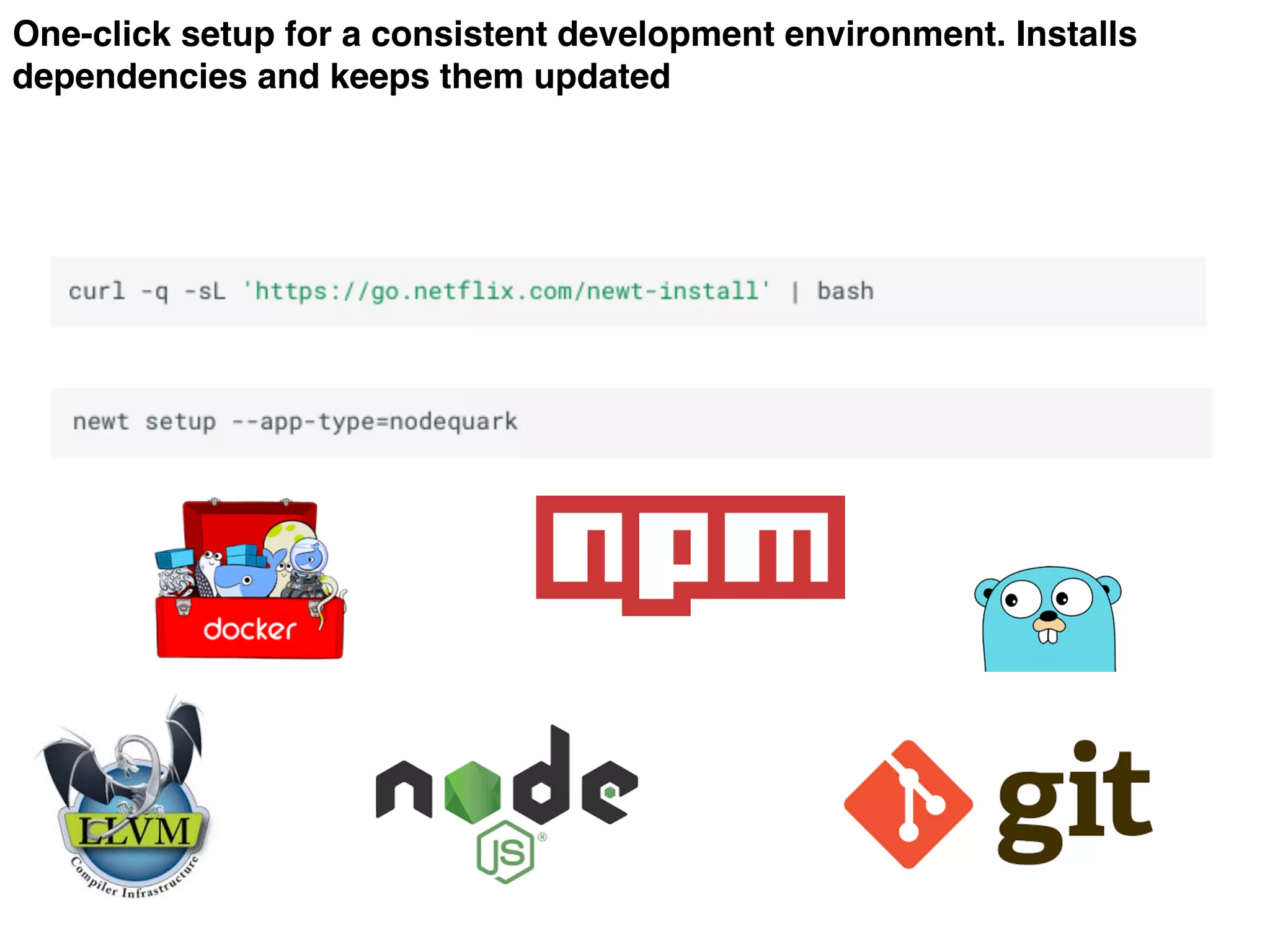The height and width of the screenshot is (952, 1270).
Task: Click the red npm logo
Action: (x=690, y=555)
